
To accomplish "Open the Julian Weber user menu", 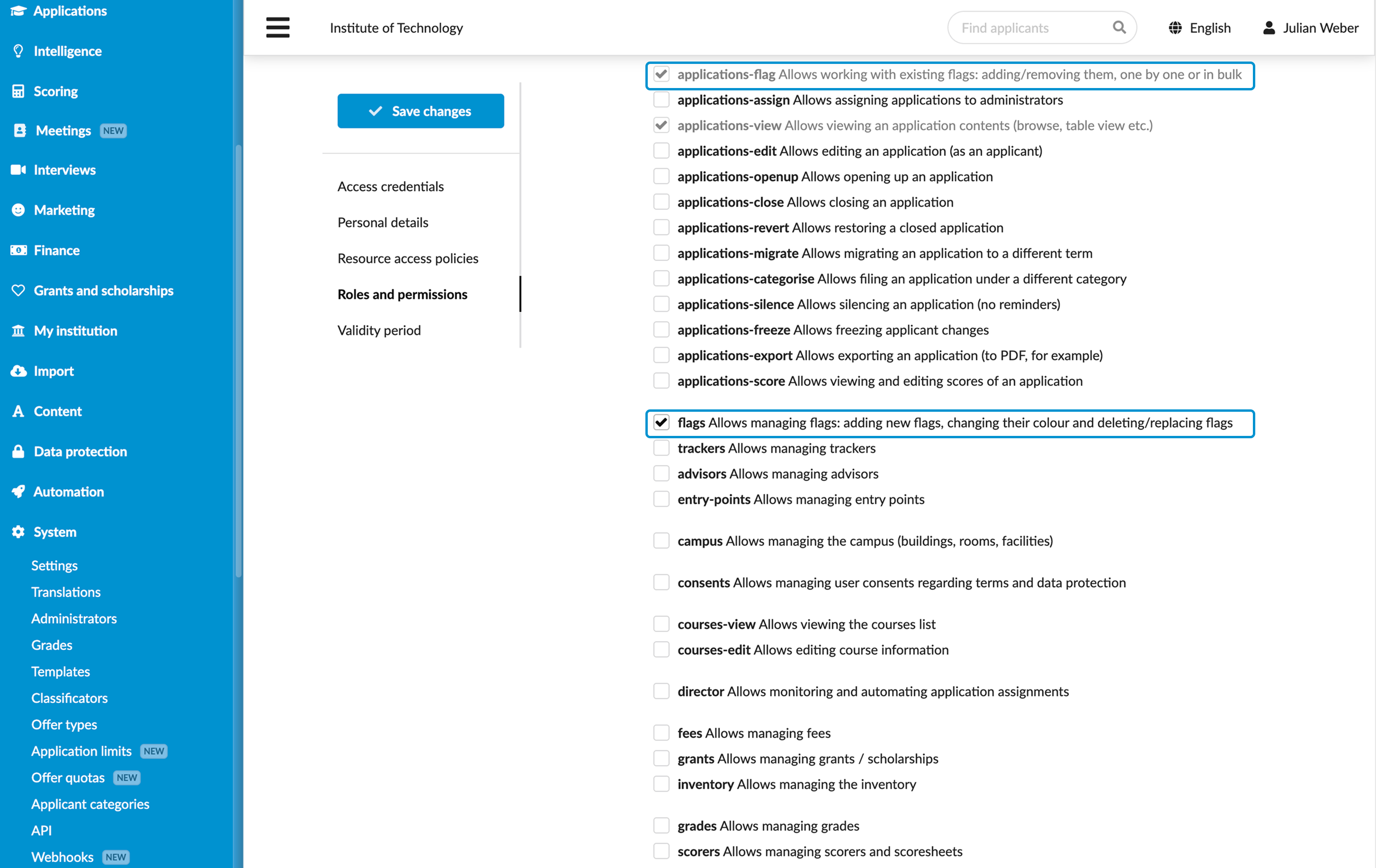I will click(x=1310, y=27).
